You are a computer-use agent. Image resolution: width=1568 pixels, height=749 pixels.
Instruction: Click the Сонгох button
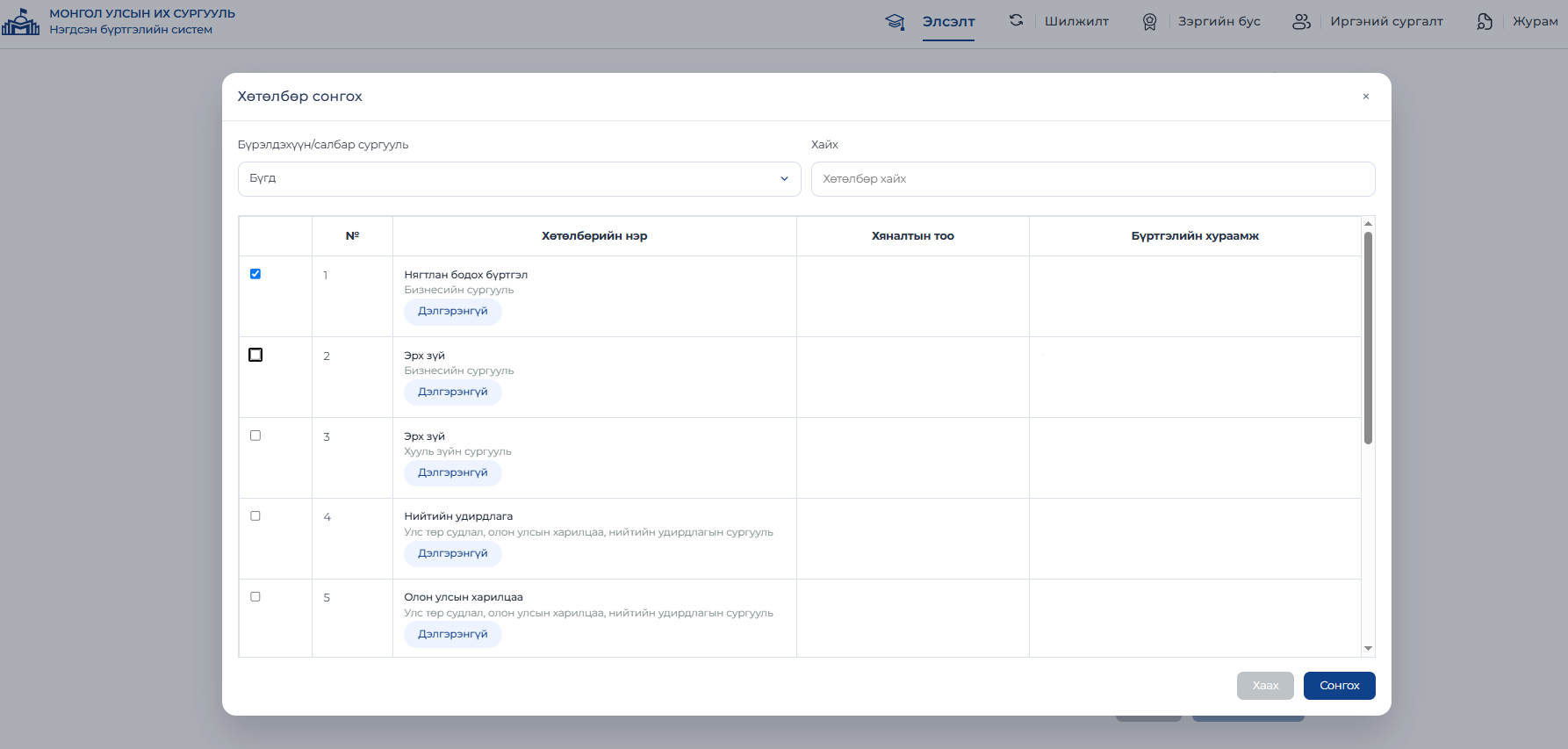click(1339, 686)
